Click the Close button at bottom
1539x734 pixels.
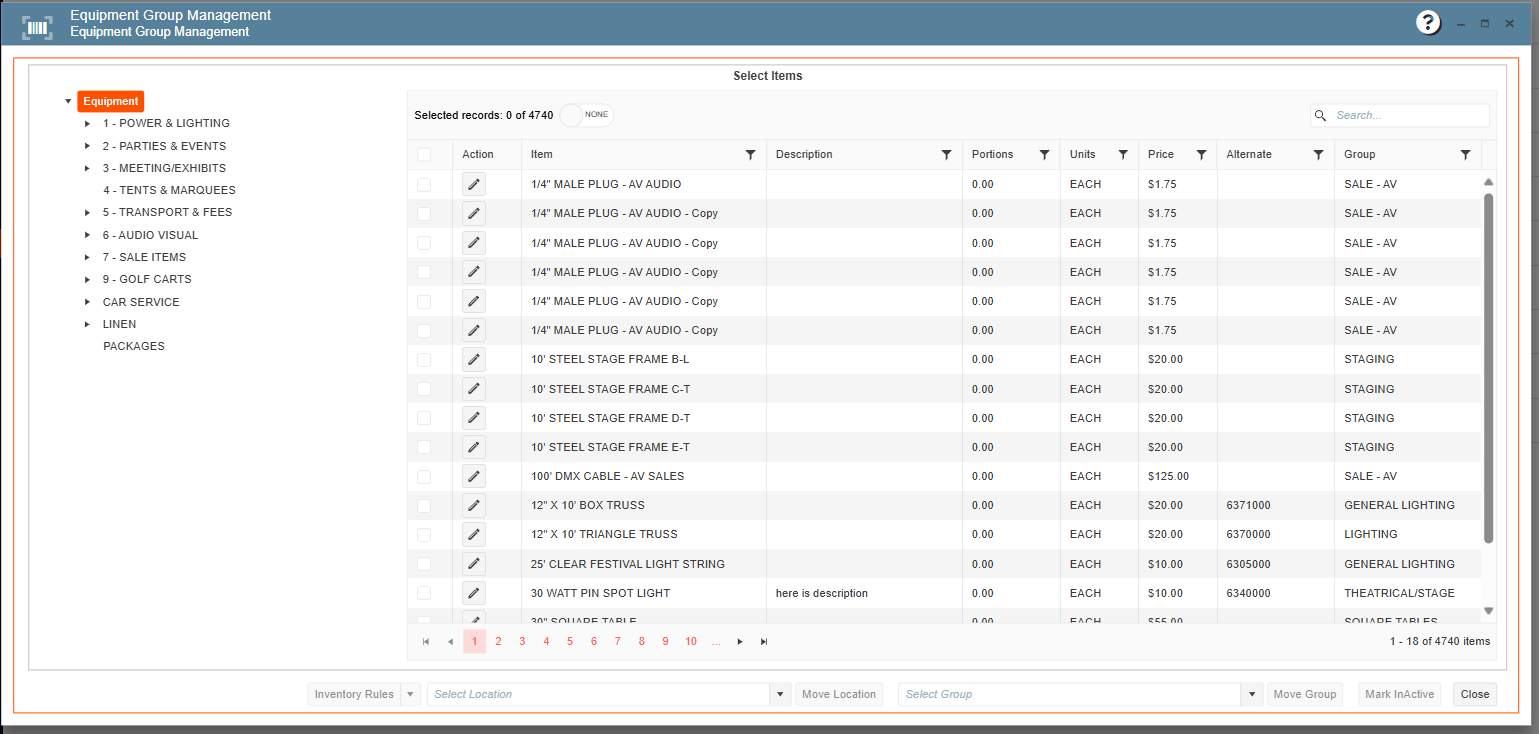1475,694
